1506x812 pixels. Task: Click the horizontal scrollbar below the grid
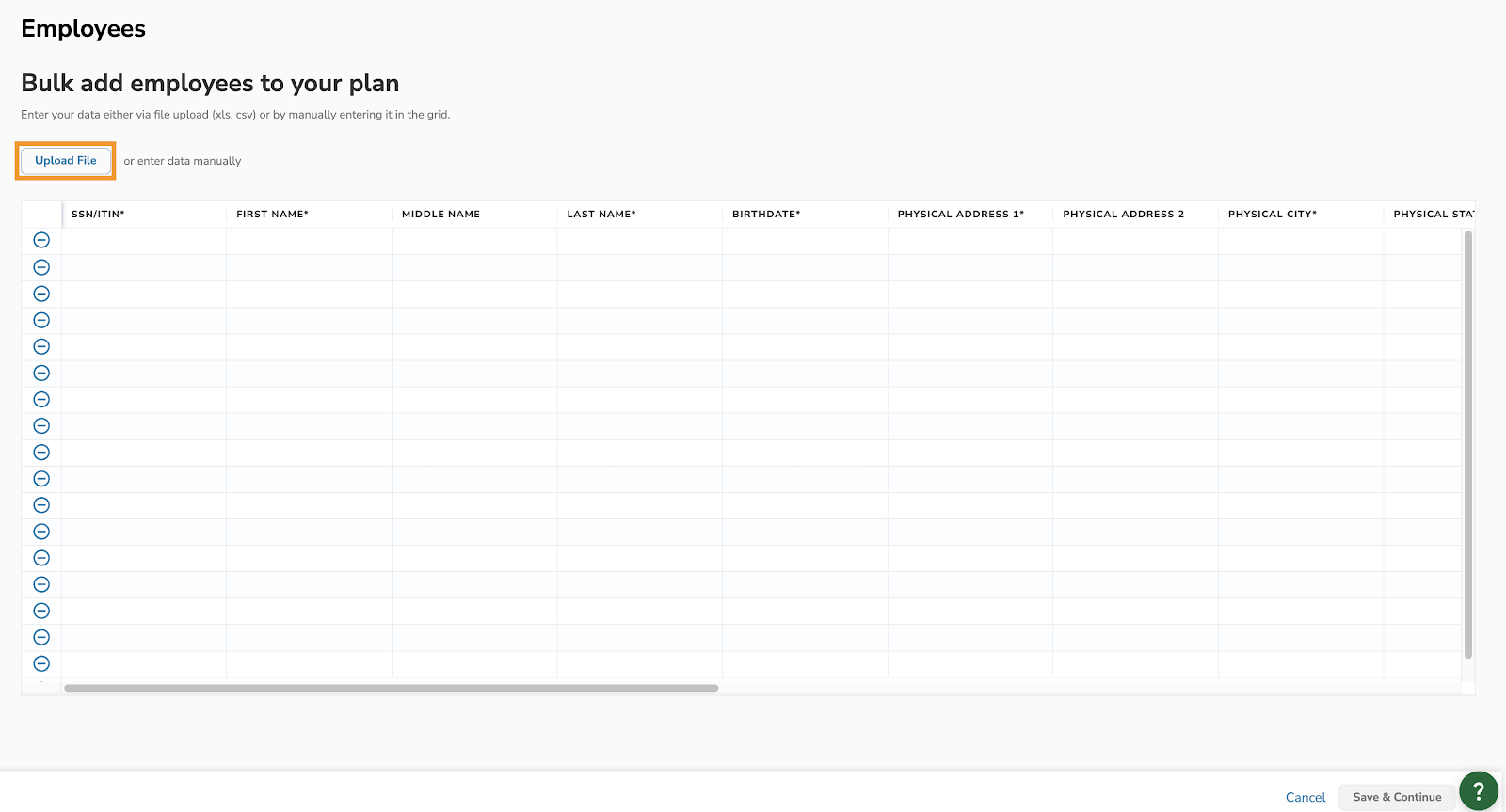[x=391, y=688]
